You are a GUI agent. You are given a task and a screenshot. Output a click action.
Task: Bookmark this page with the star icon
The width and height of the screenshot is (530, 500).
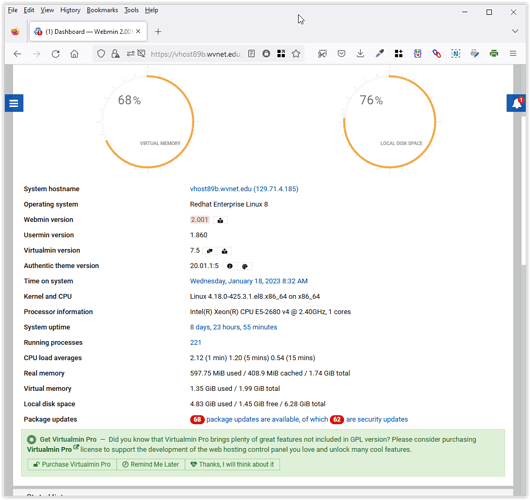coord(296,53)
